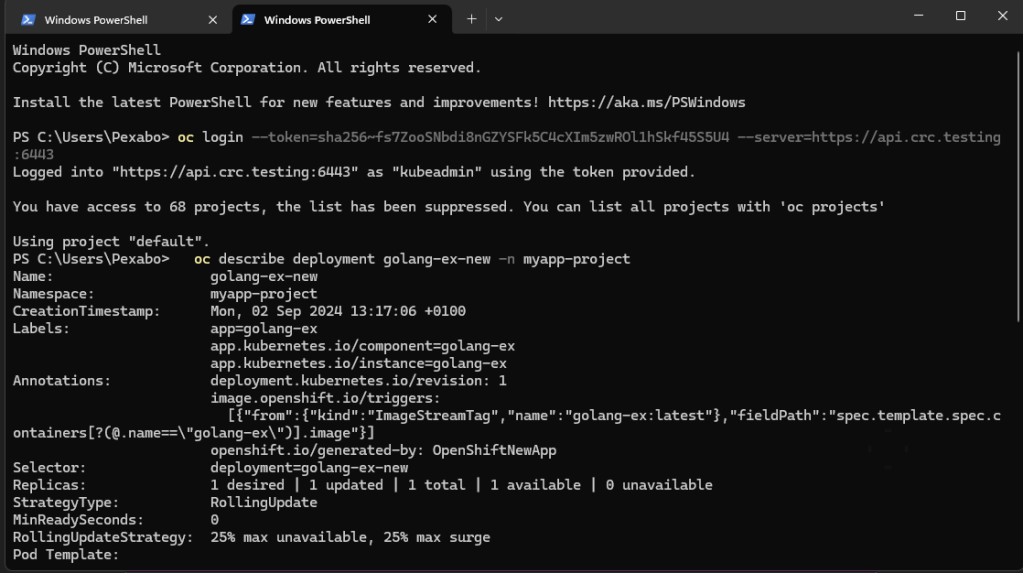Close the first Windows PowerShell tab
Screen dimensions: 1023x573
[213, 20]
